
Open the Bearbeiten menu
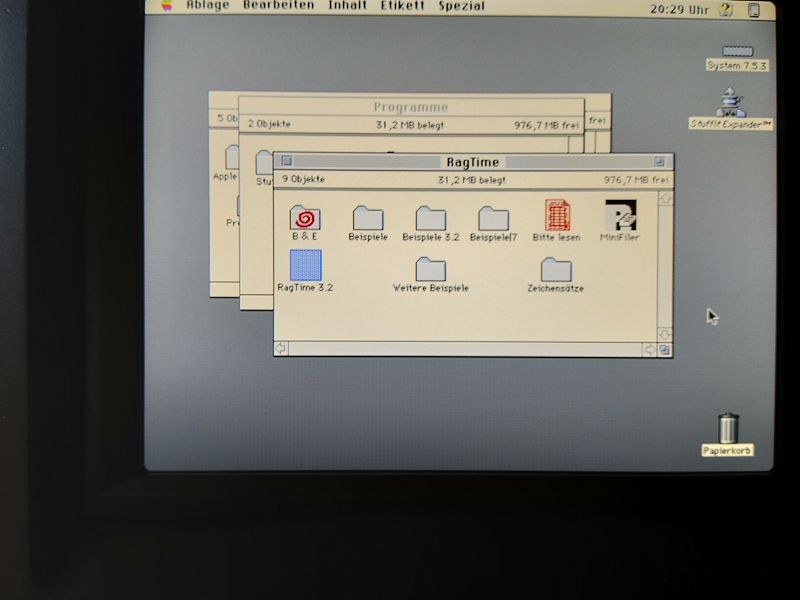278,6
